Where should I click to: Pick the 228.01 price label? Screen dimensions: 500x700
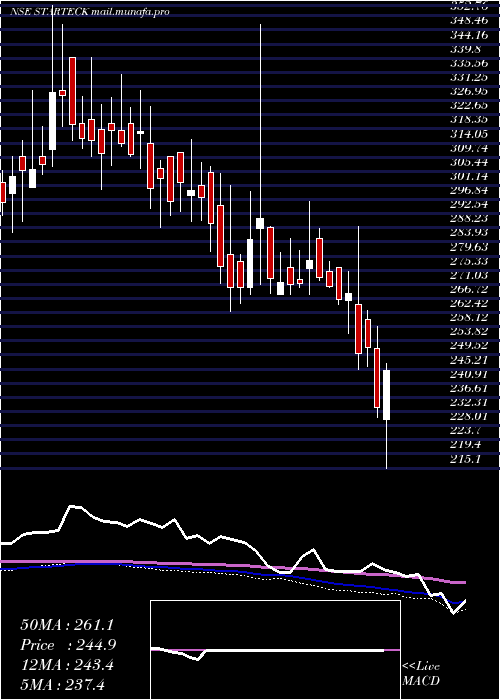(468, 417)
